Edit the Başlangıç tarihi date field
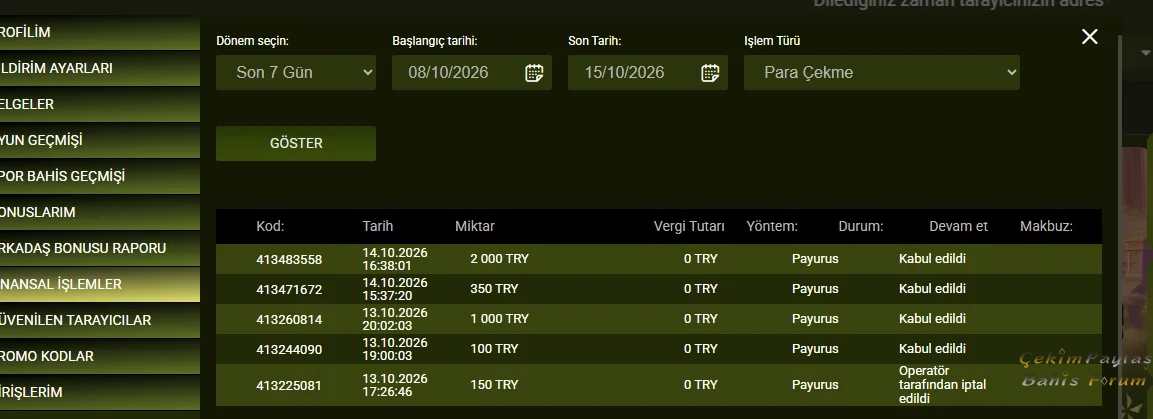Viewport: 1153px width, 419px height. 472,73
